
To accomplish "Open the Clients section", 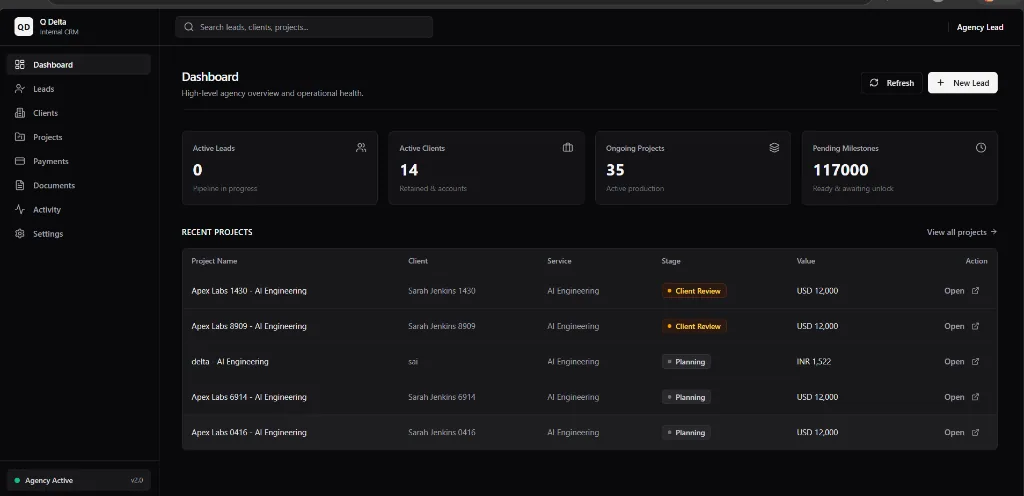I will pos(78,113).
